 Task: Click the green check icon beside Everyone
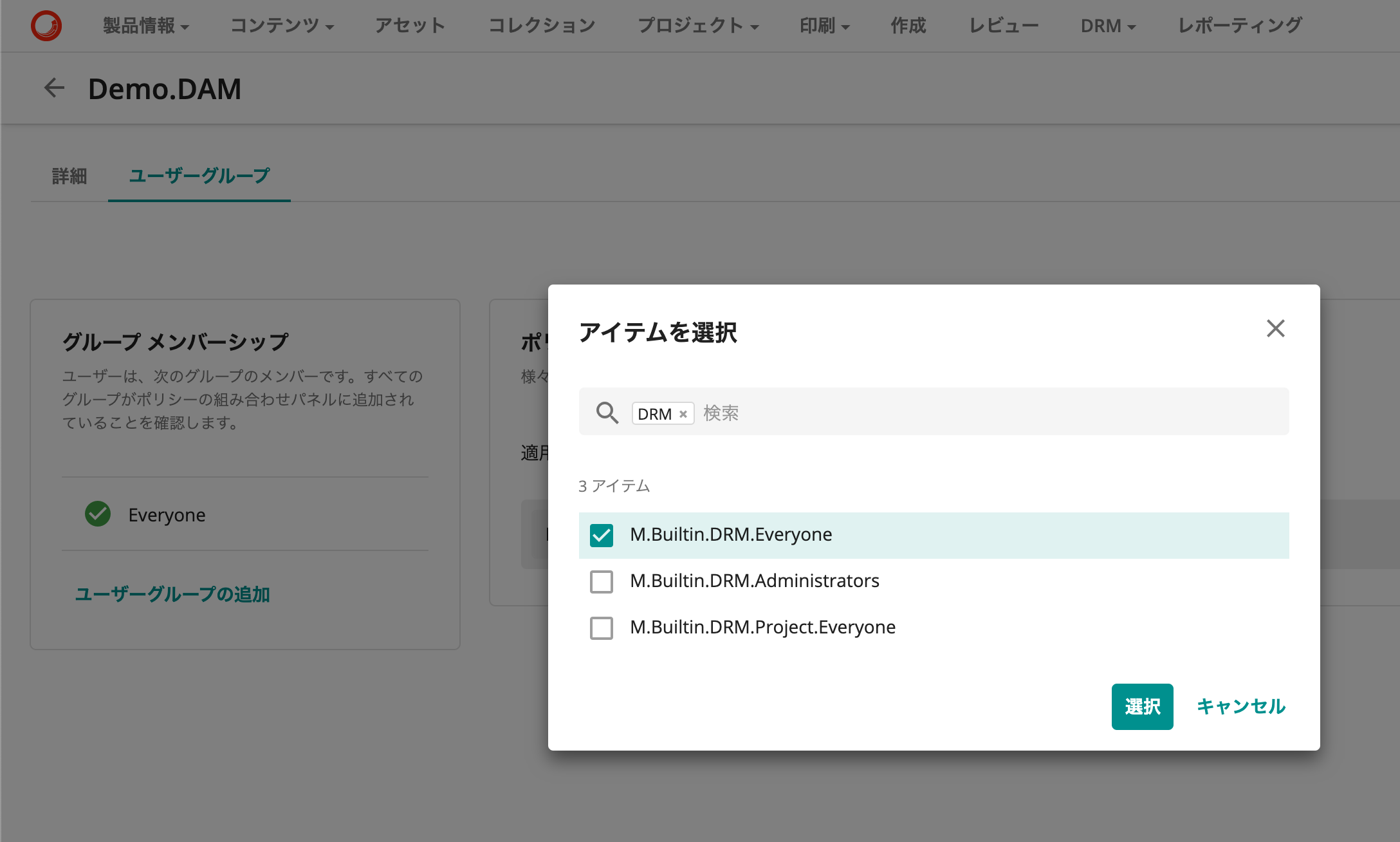[x=98, y=514]
